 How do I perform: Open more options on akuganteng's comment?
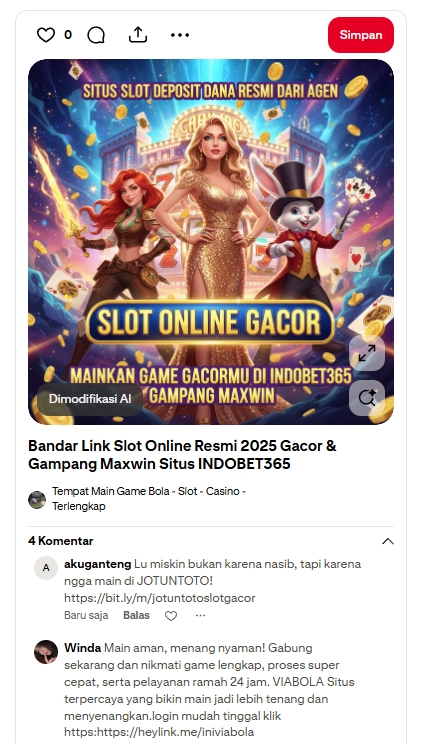[201, 616]
